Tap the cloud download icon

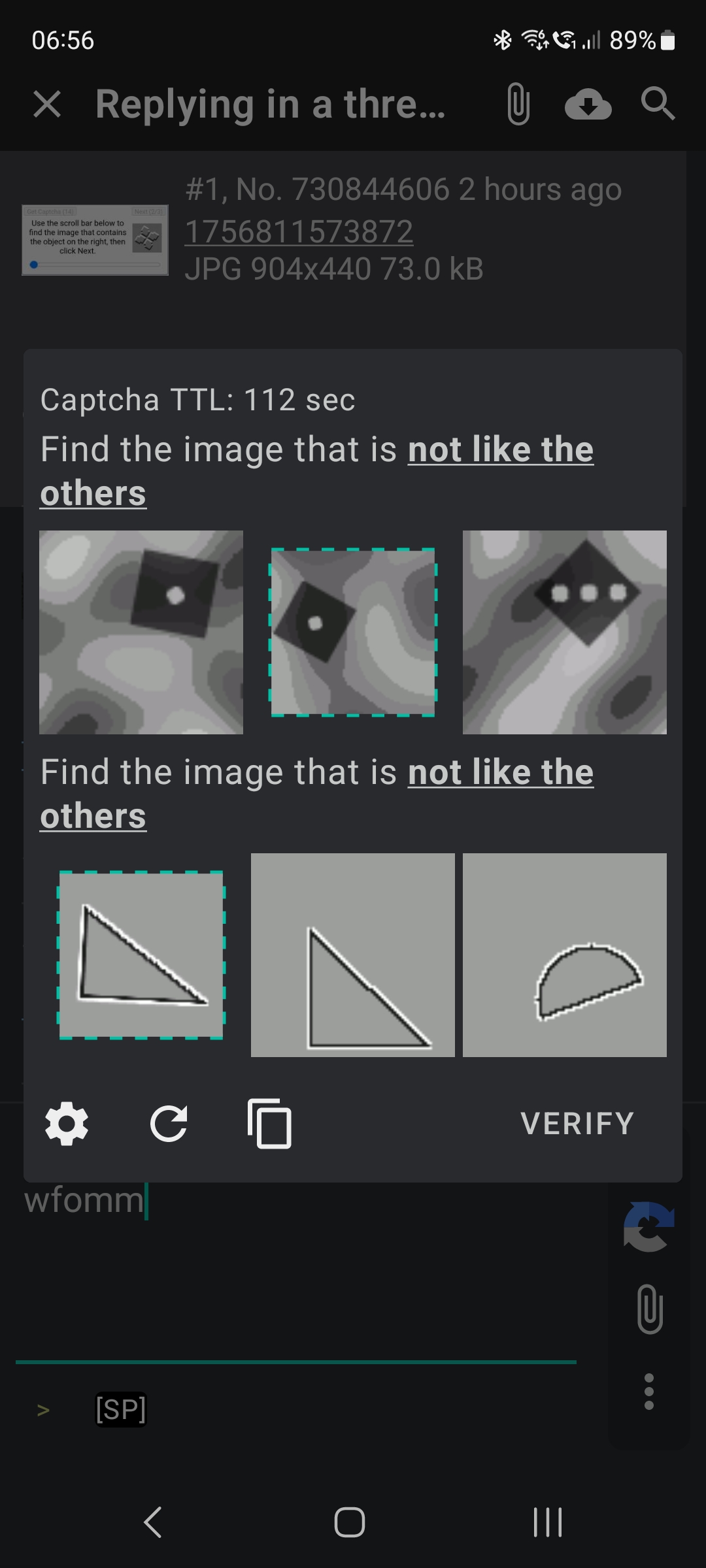[588, 105]
